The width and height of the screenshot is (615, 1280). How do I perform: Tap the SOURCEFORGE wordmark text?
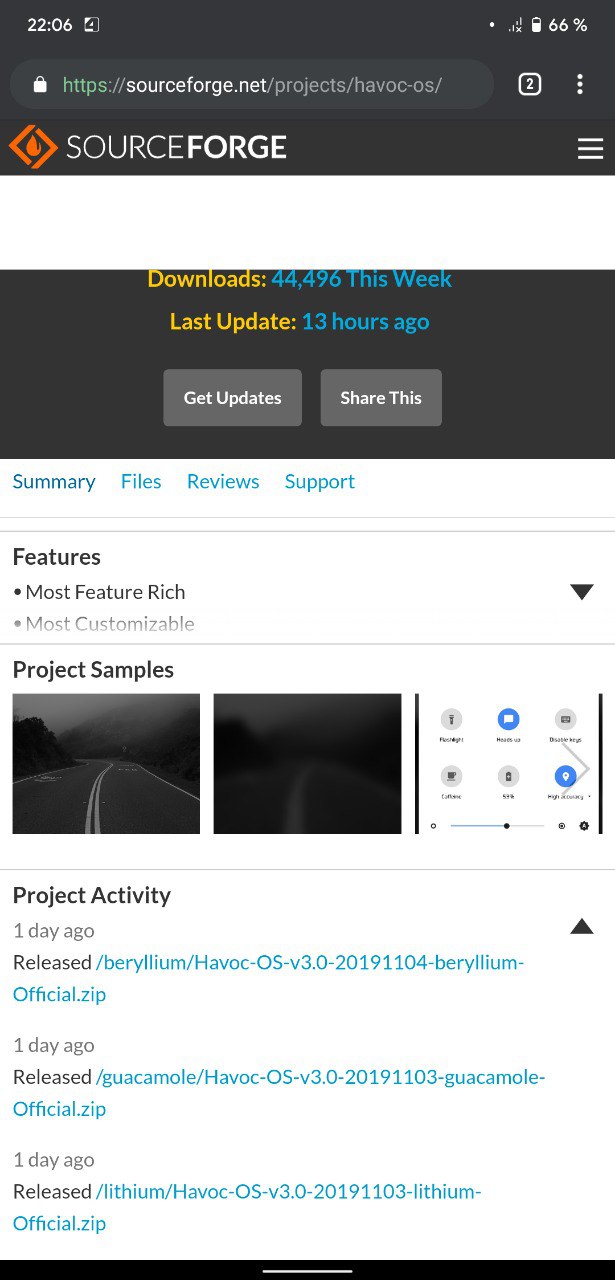[x=176, y=148]
